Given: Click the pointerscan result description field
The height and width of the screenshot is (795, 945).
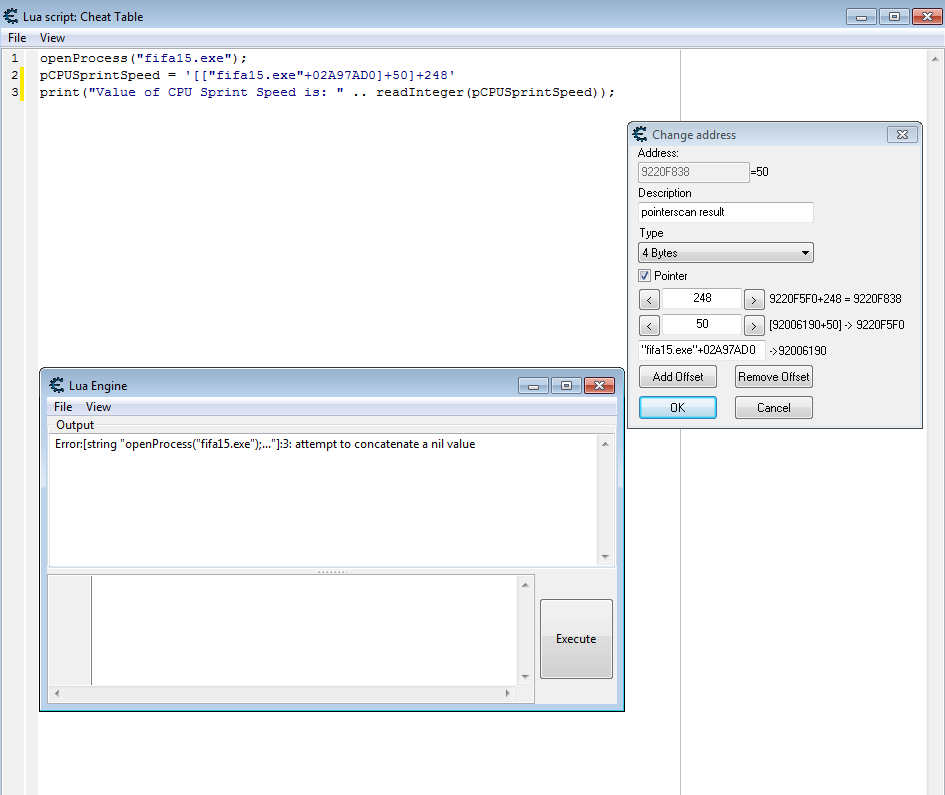Looking at the screenshot, I should (725, 212).
